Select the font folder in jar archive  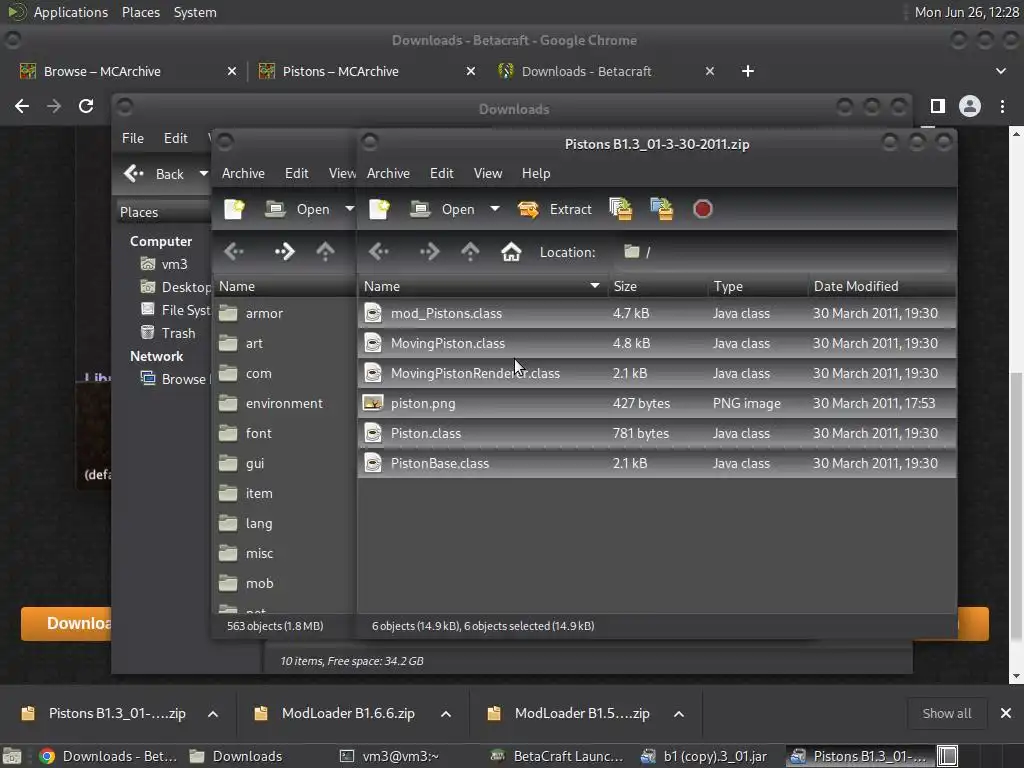284,434
